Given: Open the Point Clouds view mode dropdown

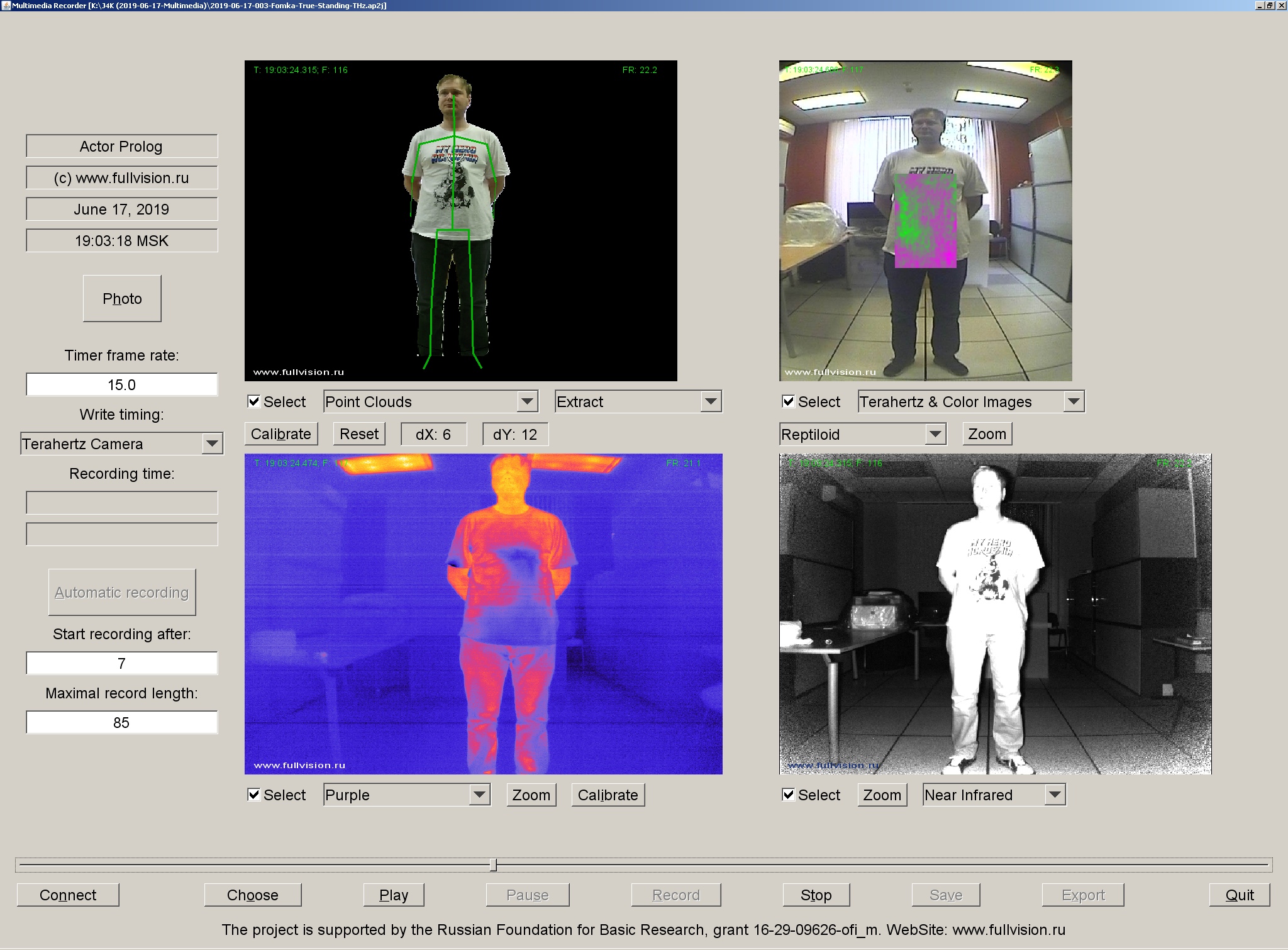Looking at the screenshot, I should [430, 401].
